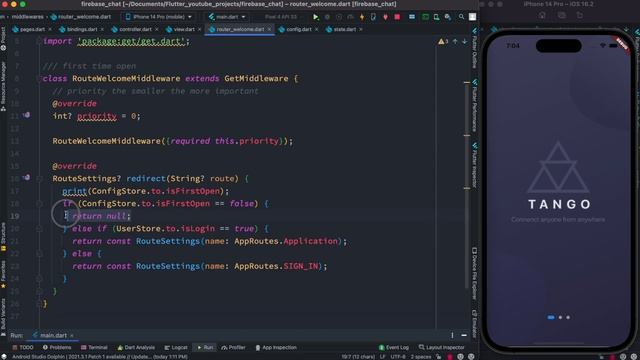Open the Flutter Outline side panel
Screen dimensions: 640x360
coord(474,48)
